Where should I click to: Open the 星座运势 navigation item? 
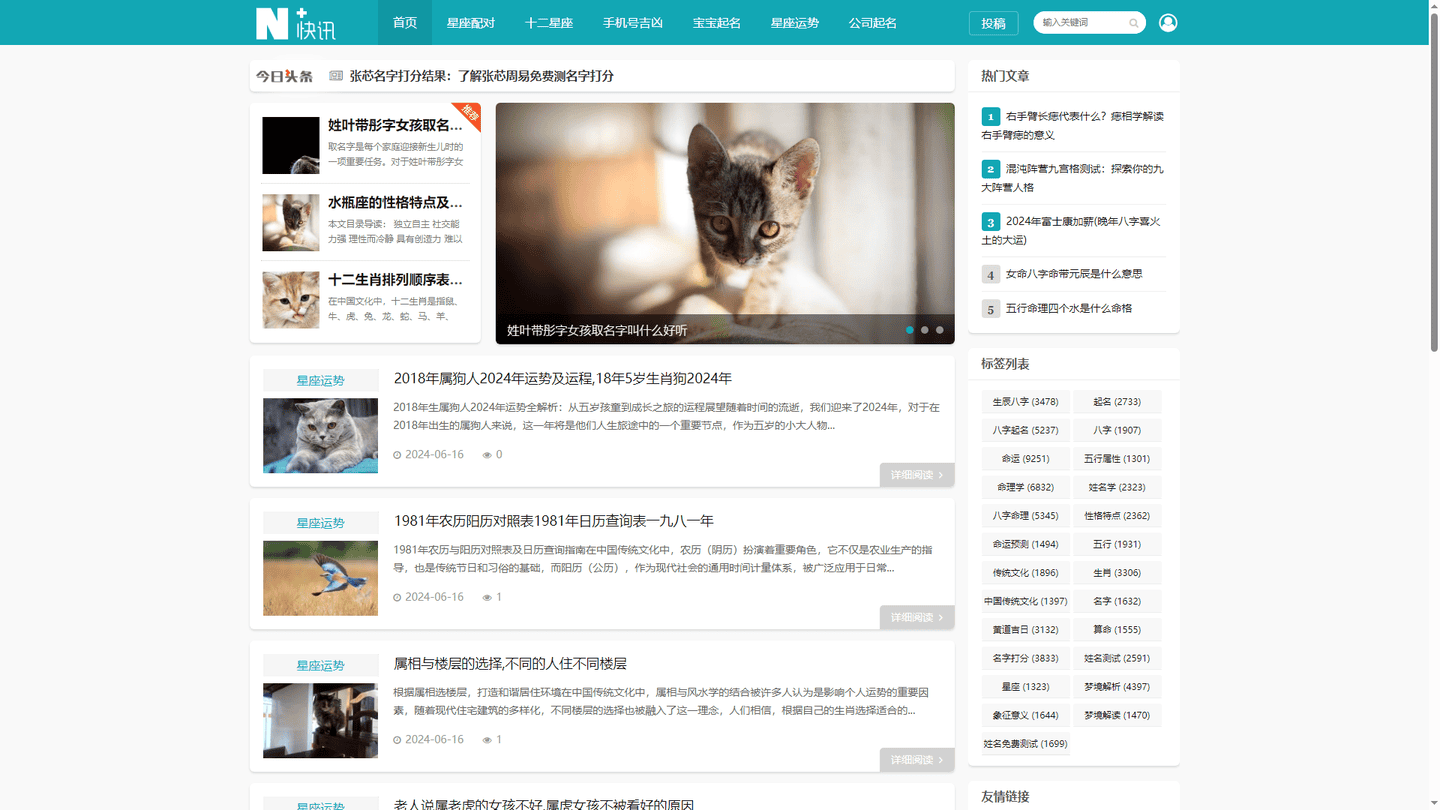click(795, 22)
